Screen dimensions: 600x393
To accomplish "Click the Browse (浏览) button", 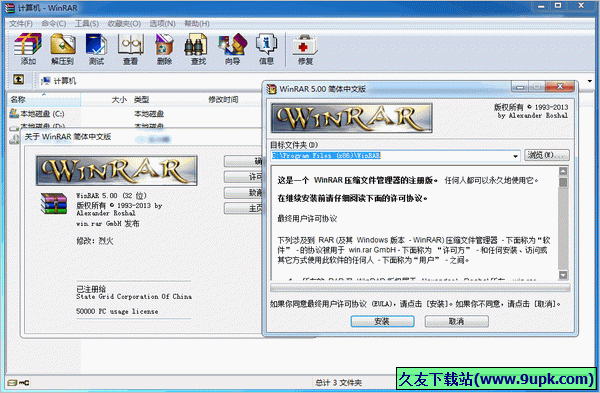I will (546, 155).
